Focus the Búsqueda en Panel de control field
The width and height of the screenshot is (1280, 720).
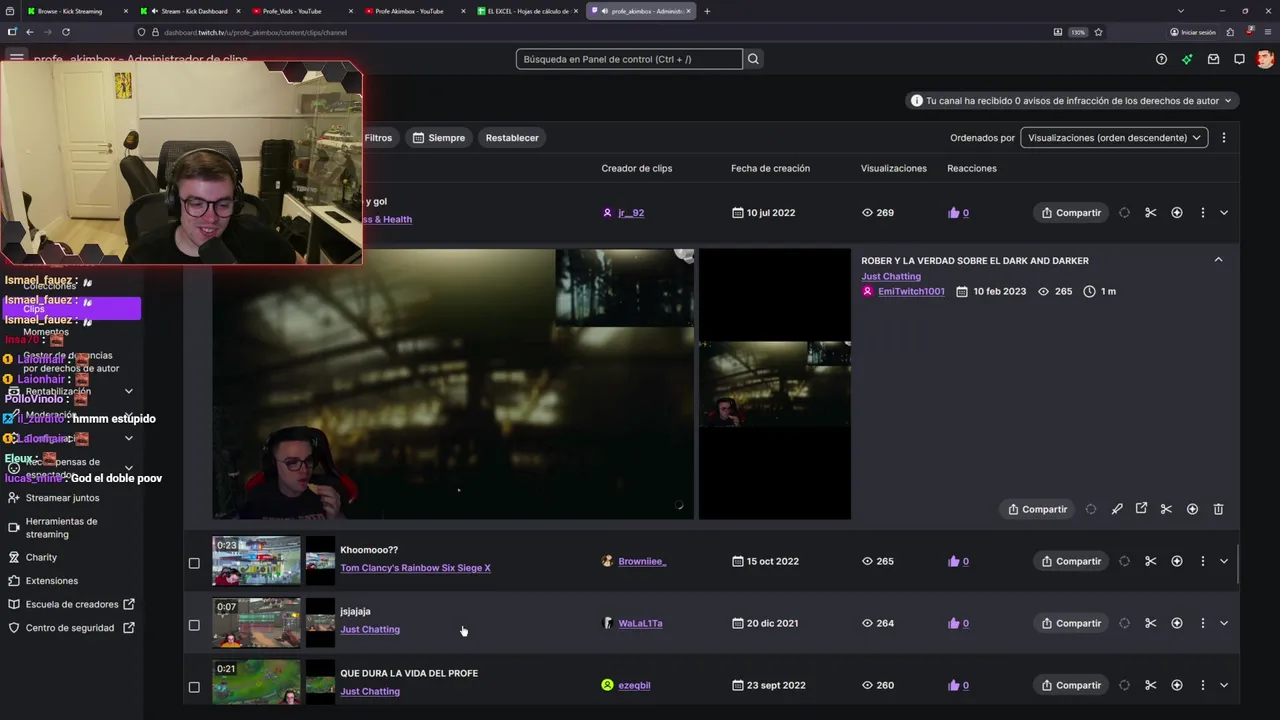tap(629, 59)
